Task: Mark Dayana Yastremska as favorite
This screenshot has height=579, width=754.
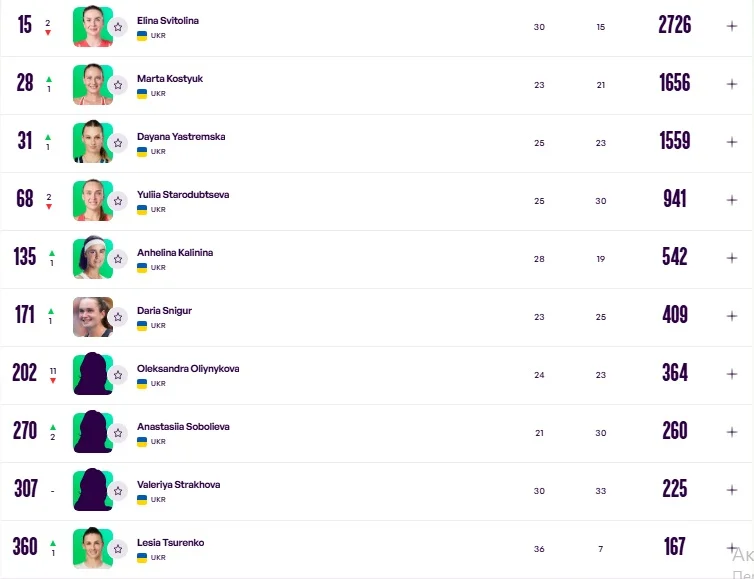Action: coord(118,143)
